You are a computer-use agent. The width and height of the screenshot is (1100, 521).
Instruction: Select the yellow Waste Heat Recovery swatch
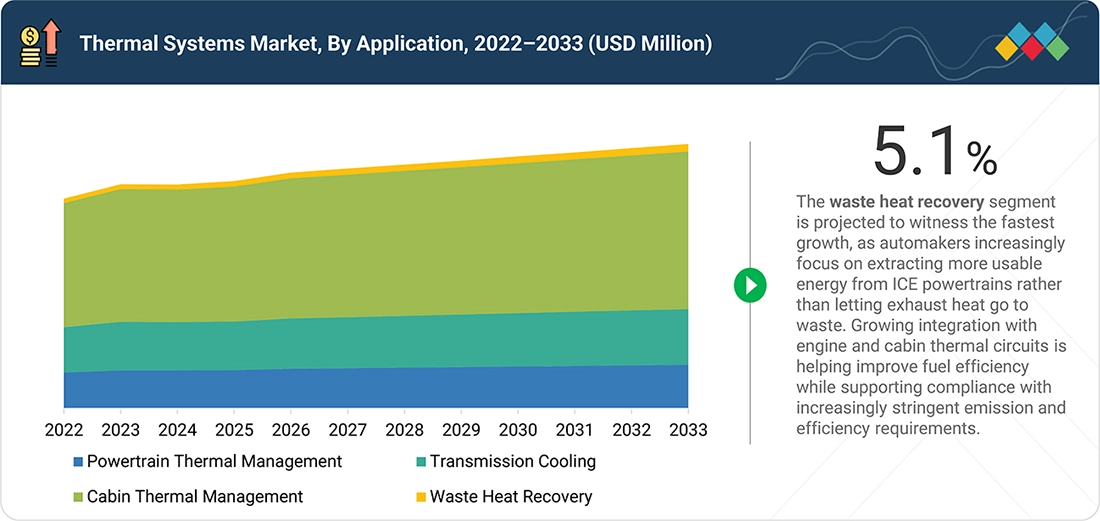point(421,497)
